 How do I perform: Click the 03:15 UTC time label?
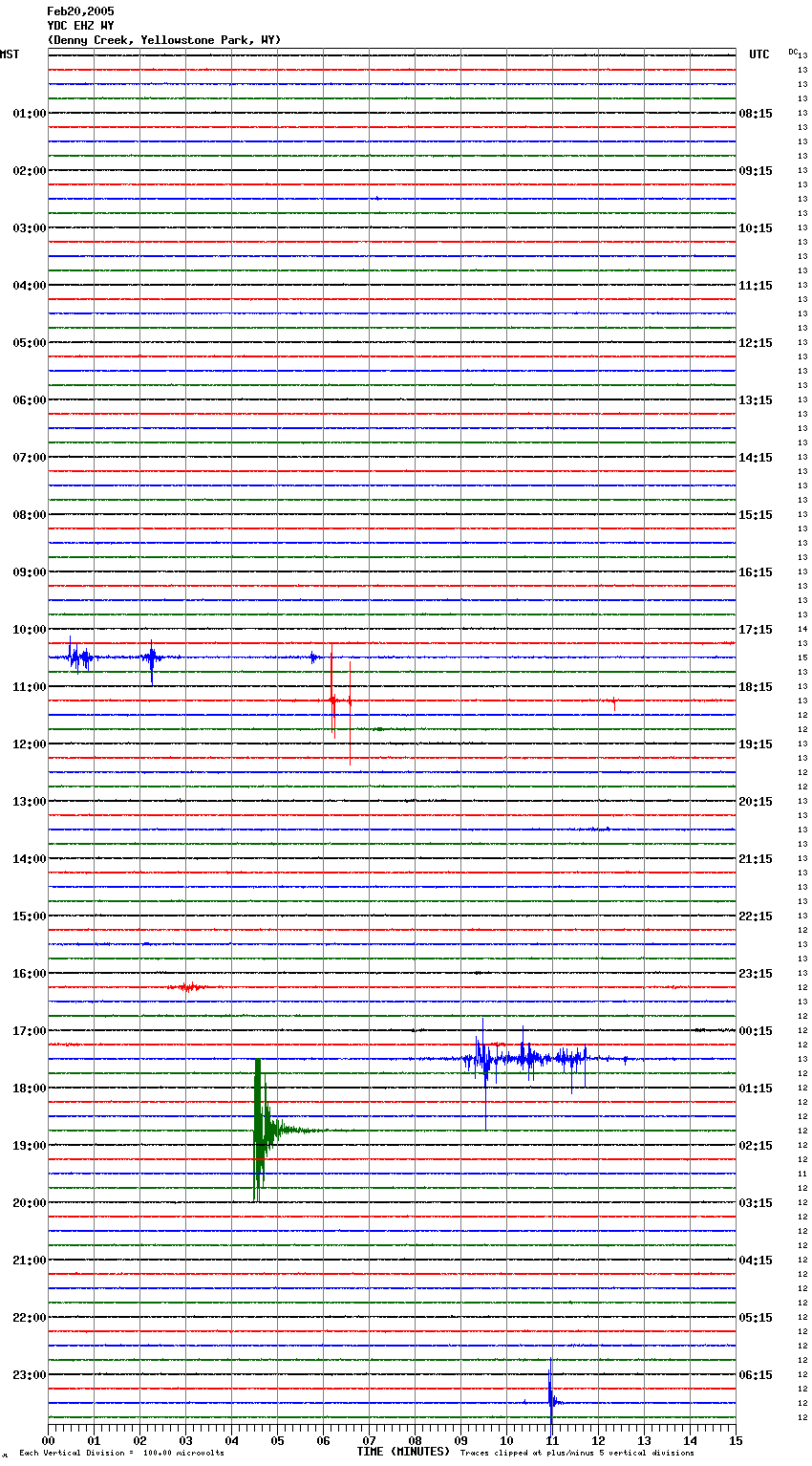[x=756, y=1203]
